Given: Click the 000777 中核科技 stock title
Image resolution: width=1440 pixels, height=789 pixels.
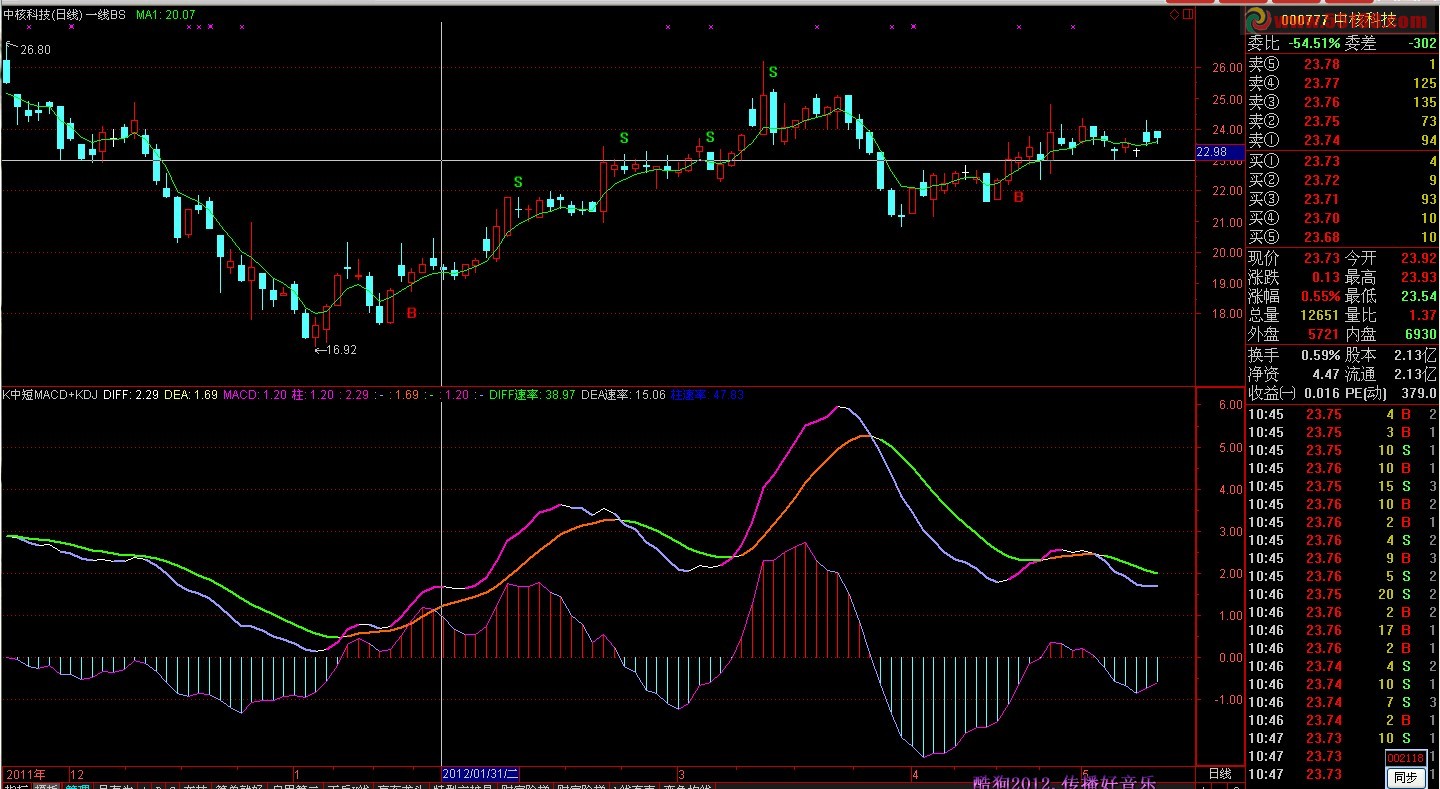Looking at the screenshot, I should 1339,20.
